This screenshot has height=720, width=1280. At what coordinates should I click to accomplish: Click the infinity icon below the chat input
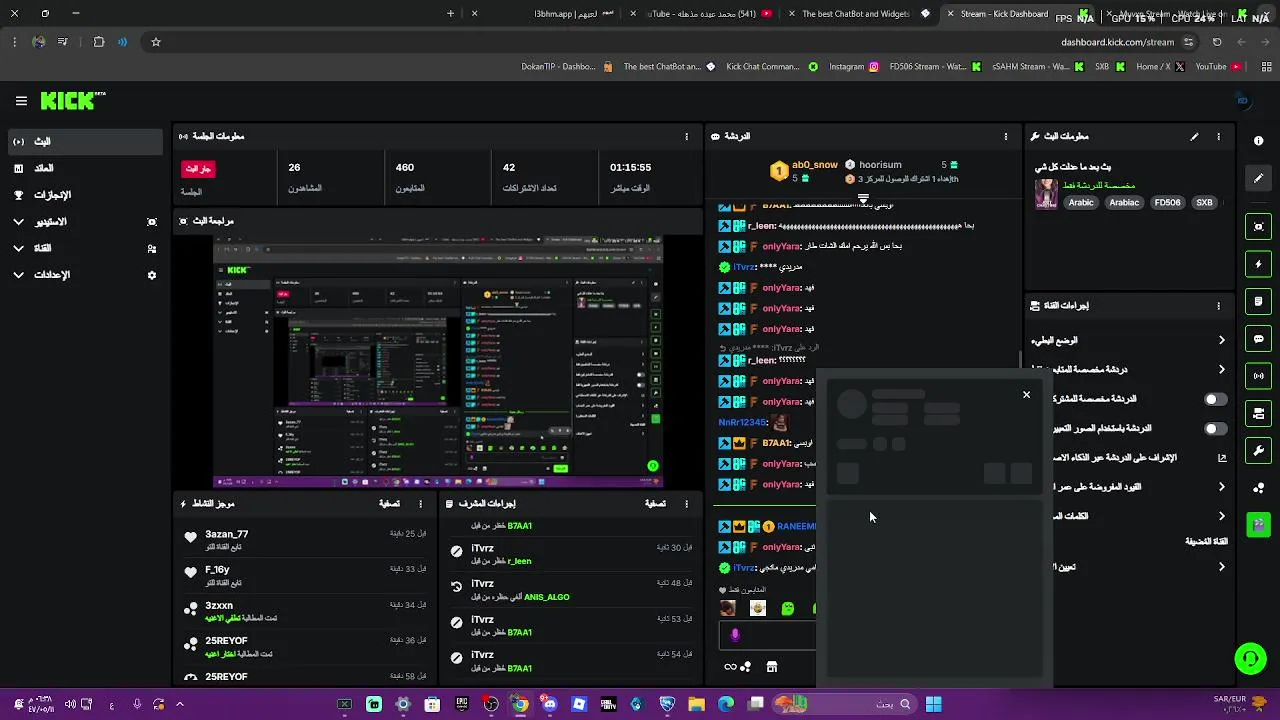[730, 667]
